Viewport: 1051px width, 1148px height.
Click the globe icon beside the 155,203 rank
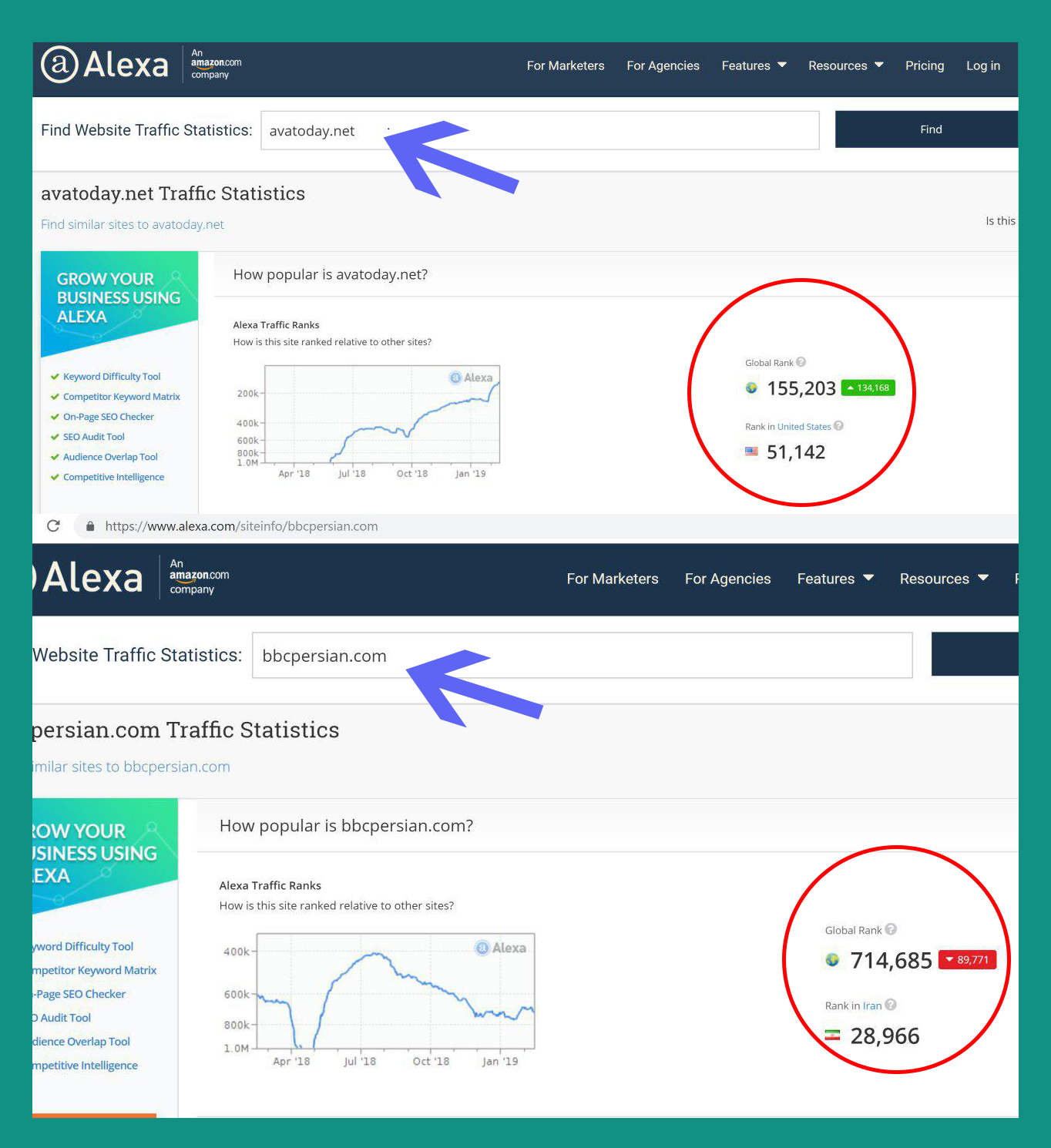[752, 388]
